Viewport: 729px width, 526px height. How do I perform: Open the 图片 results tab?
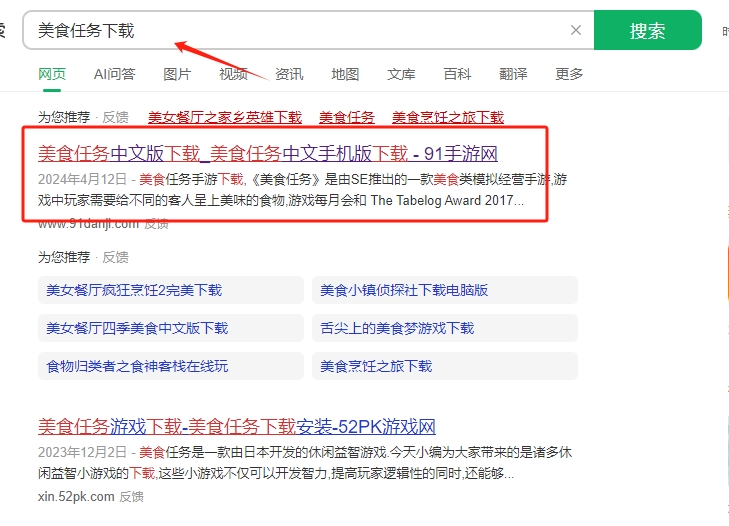(177, 74)
